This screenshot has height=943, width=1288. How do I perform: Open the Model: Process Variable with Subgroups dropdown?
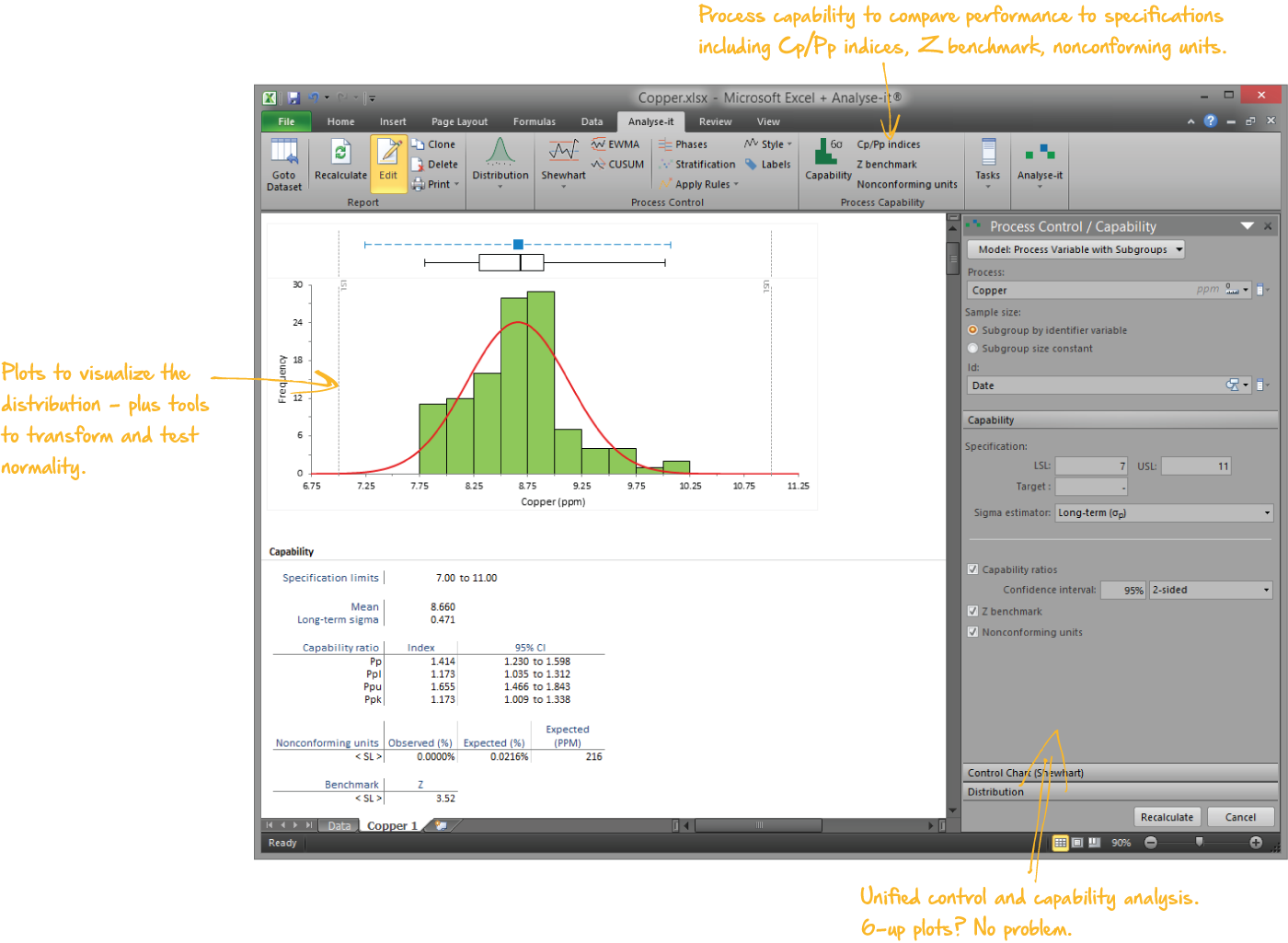[1075, 249]
